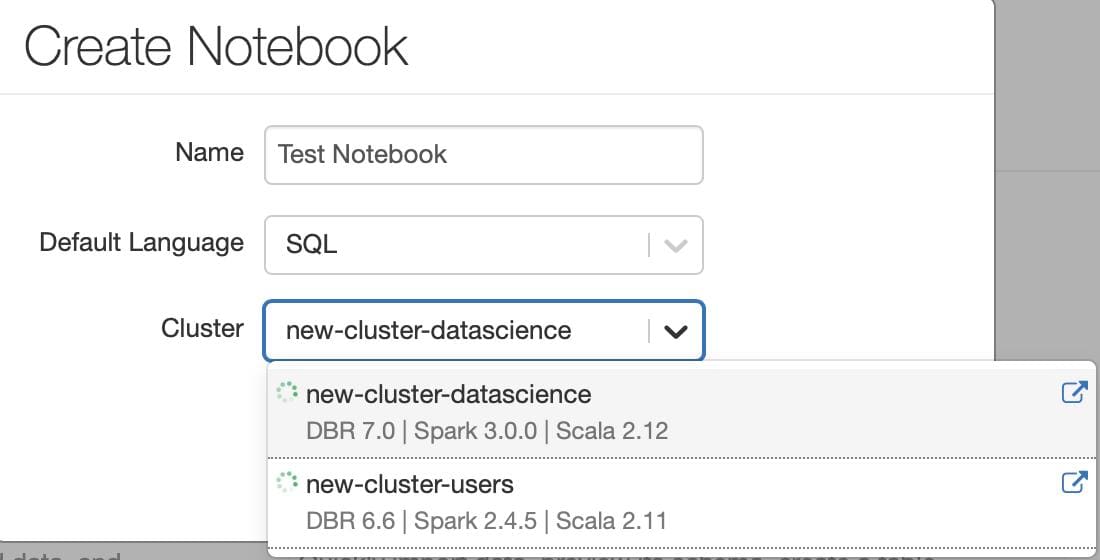Click the new-cluster-datascience status spinner icon
This screenshot has width=1100, height=560.
287,392
